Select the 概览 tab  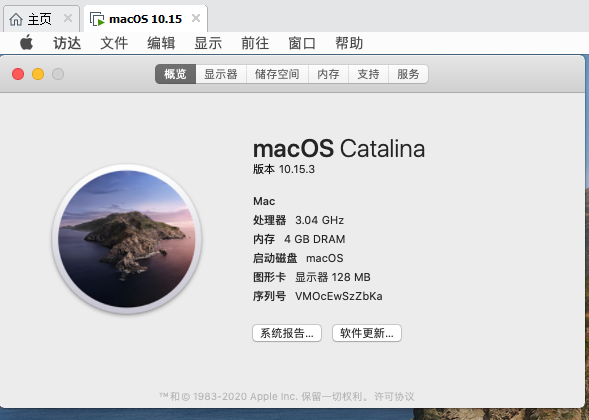tap(175, 74)
